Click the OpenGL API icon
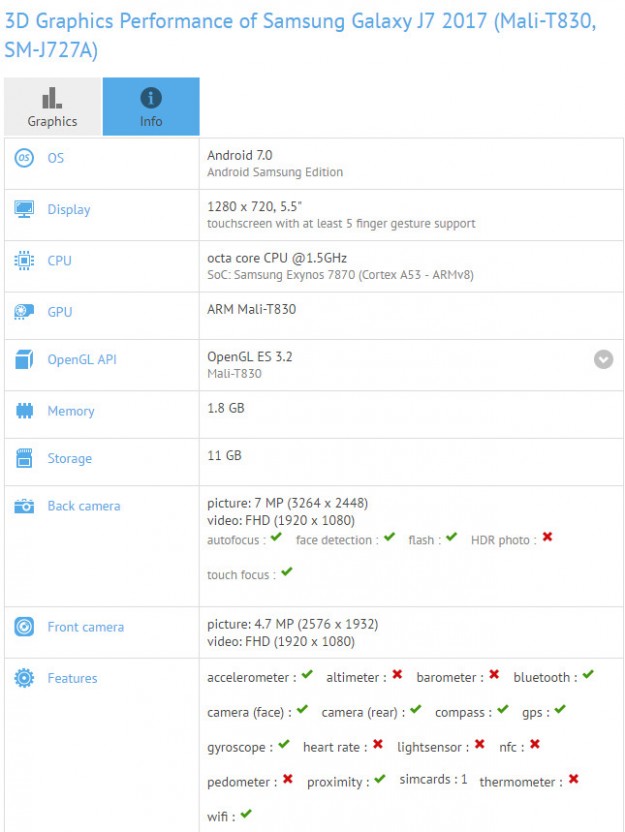The height and width of the screenshot is (832, 625). [24, 359]
